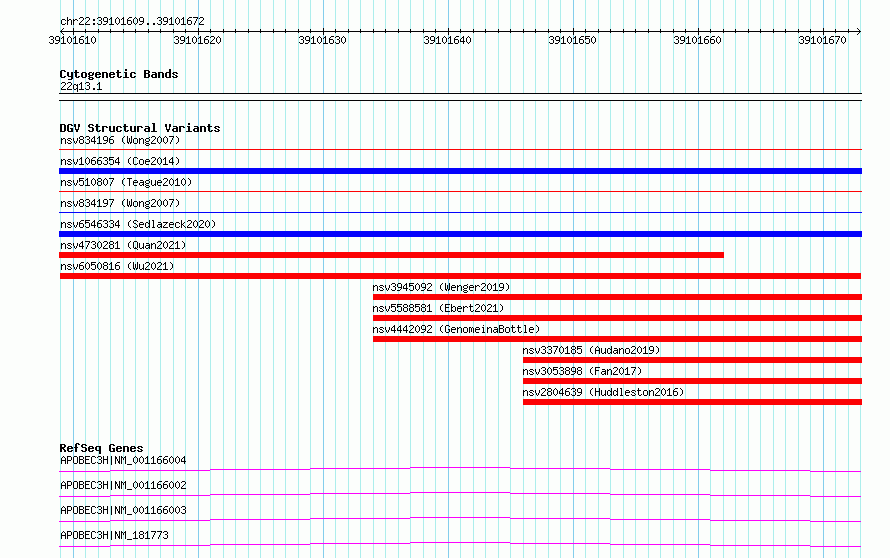Click the magenta gene line under NM_181773
This screenshot has height=558, width=890.
coord(460,544)
